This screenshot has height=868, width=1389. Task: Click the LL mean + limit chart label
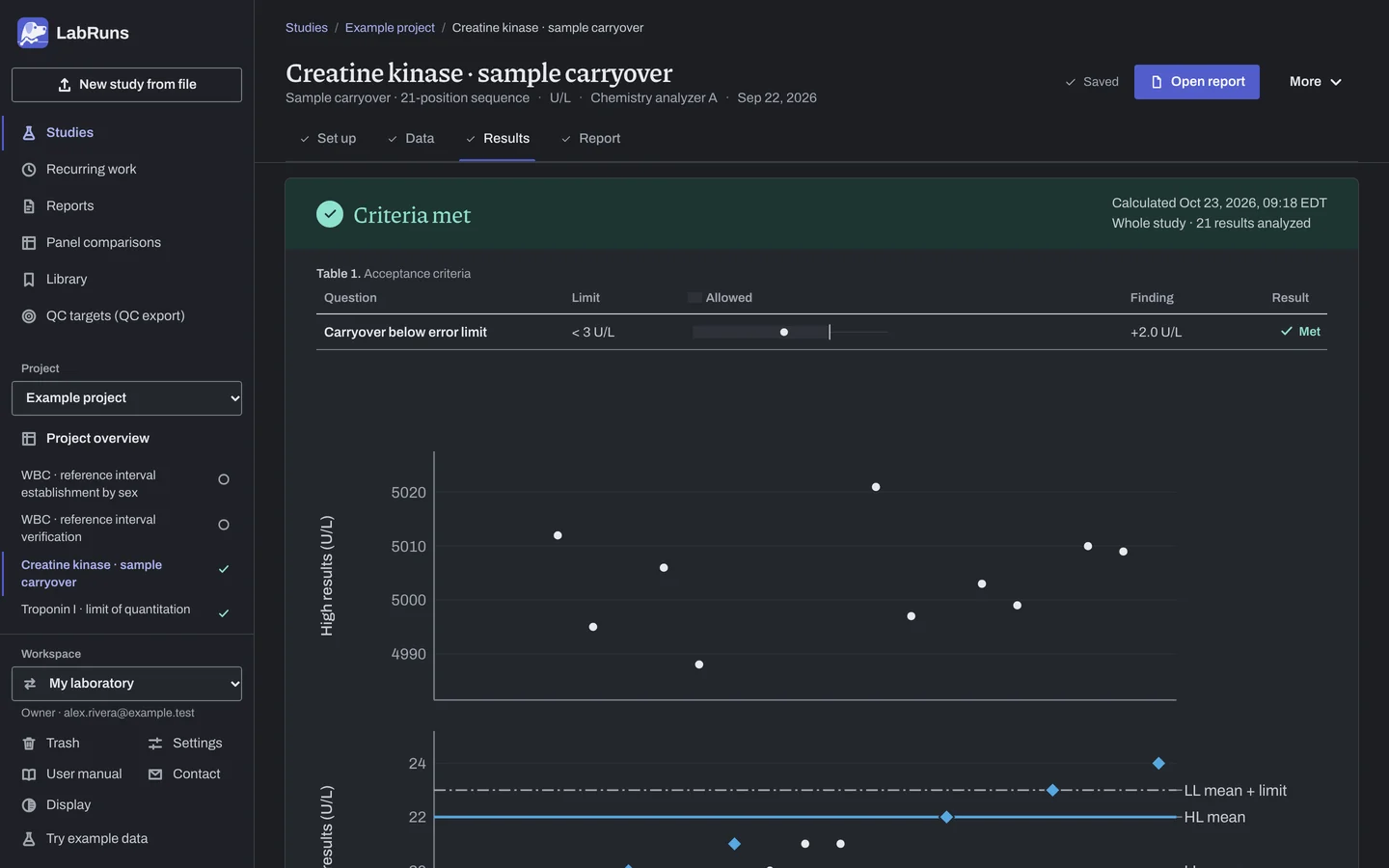click(x=1236, y=791)
